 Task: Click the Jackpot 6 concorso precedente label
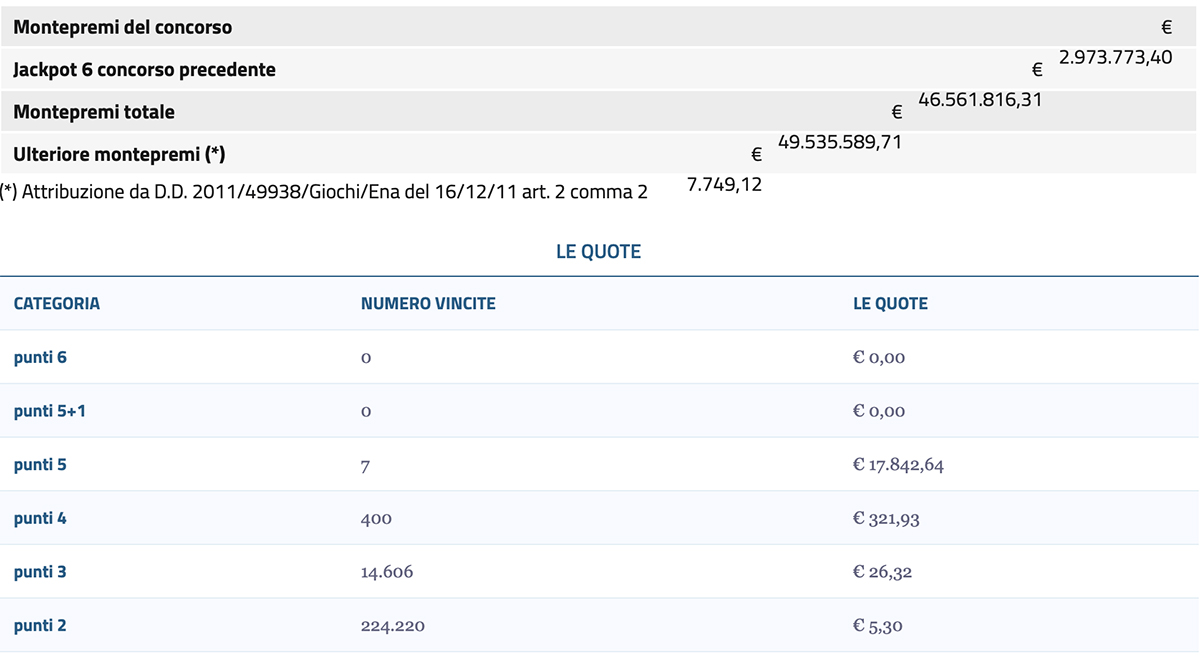(x=145, y=70)
